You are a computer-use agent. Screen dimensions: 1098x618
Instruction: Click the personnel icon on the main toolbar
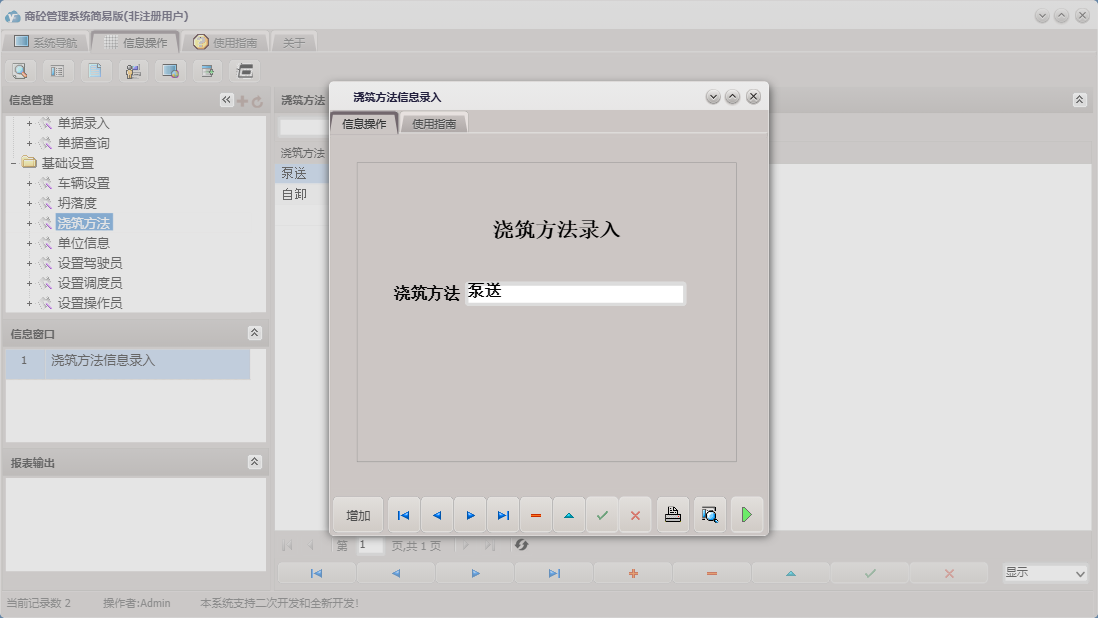[x=133, y=71]
